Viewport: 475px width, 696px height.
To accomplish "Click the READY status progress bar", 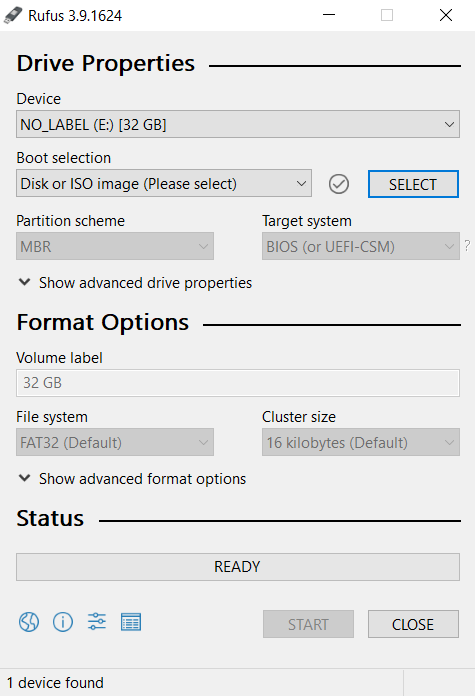I will (238, 567).
